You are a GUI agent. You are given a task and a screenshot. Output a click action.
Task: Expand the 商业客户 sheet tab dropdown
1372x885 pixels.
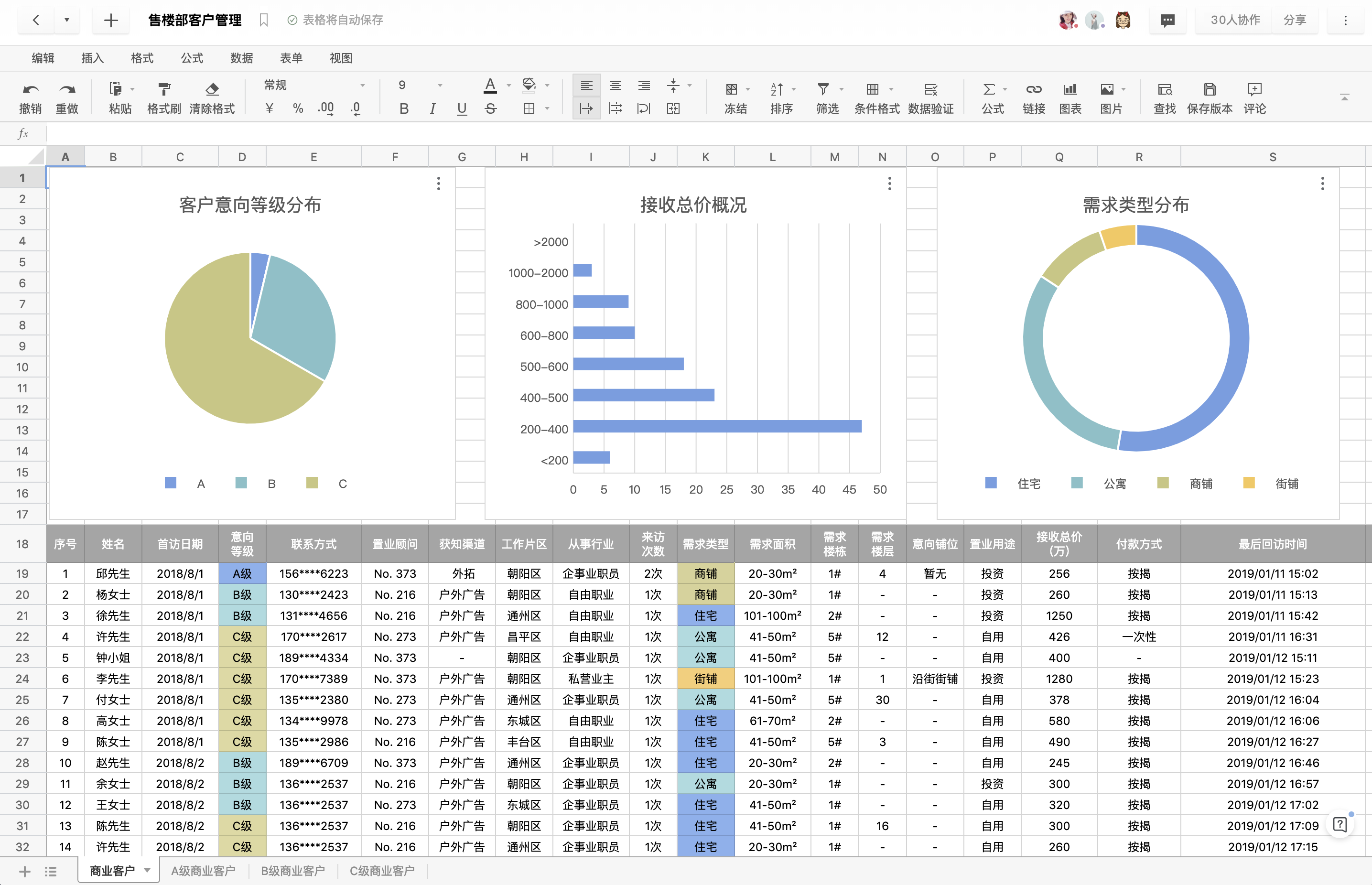pyautogui.click(x=147, y=870)
